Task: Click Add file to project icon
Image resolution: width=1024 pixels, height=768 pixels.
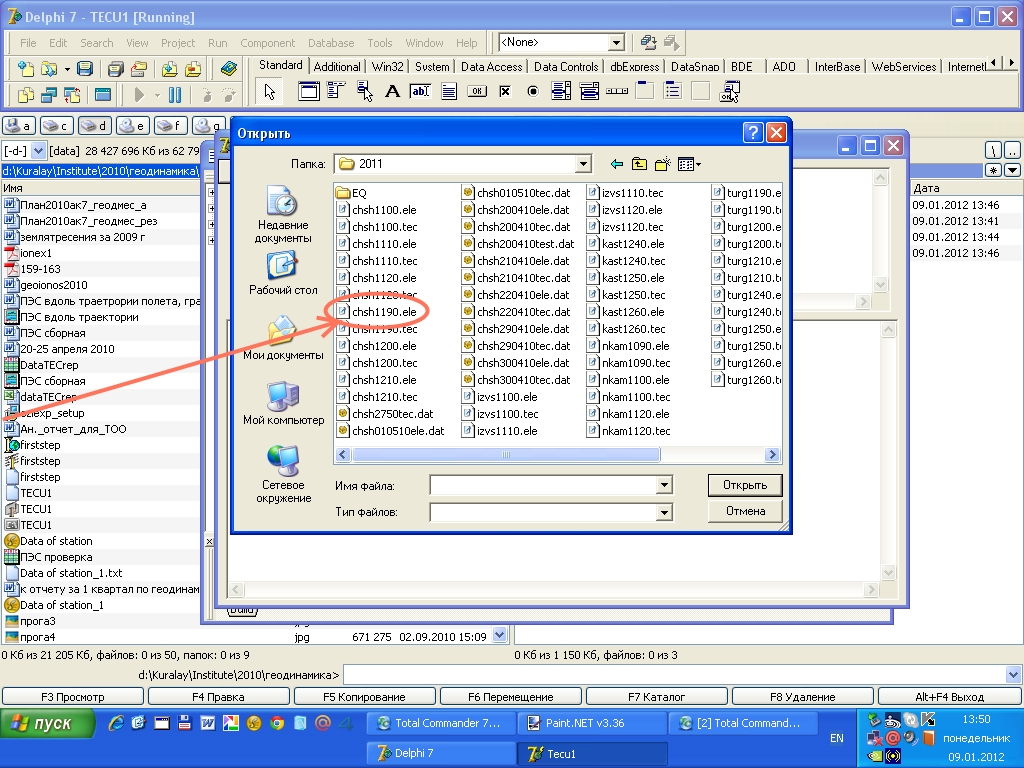Action: (x=169, y=69)
